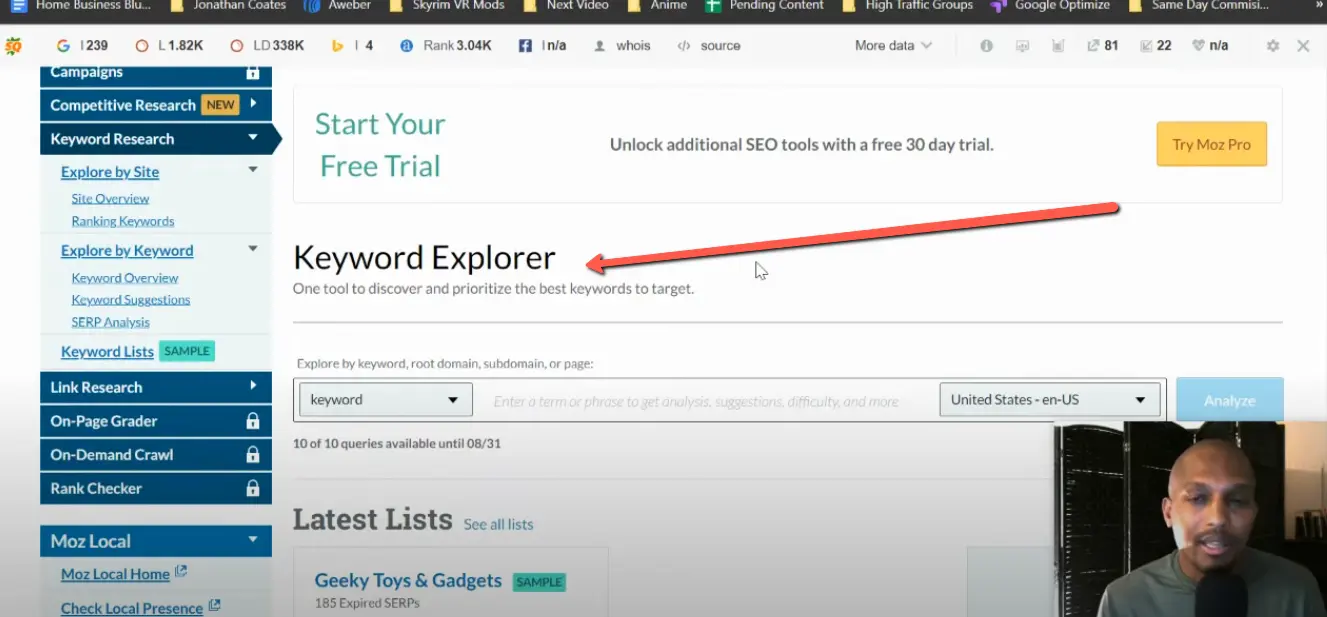Click the SEOquake logo icon
The height and width of the screenshot is (617, 1327).
click(x=15, y=45)
